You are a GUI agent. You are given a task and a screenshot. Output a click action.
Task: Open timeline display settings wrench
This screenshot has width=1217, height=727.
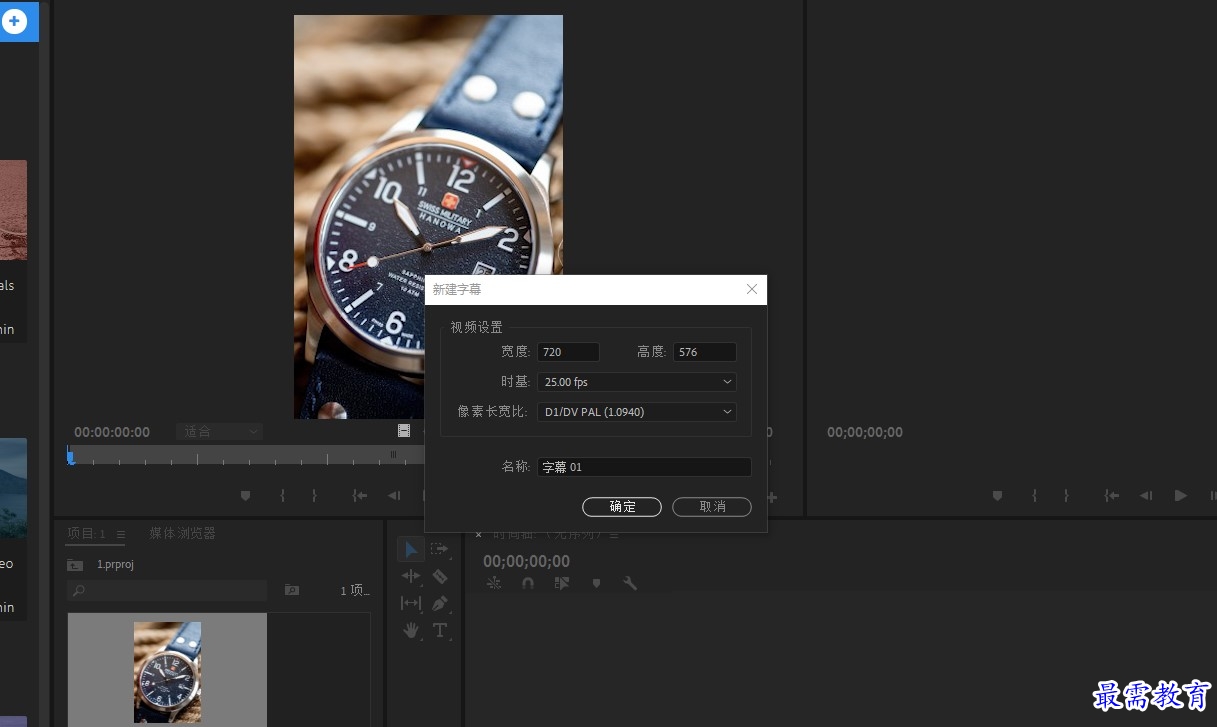click(x=630, y=583)
